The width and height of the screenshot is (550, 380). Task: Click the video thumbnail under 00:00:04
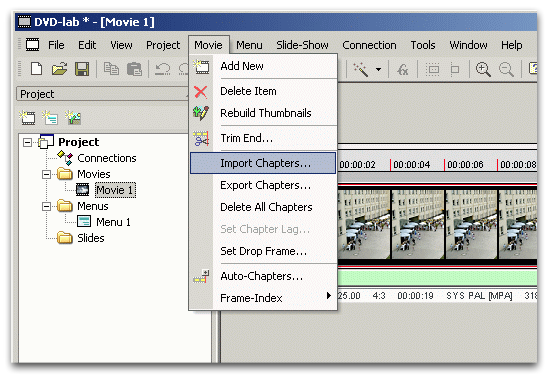418,225
